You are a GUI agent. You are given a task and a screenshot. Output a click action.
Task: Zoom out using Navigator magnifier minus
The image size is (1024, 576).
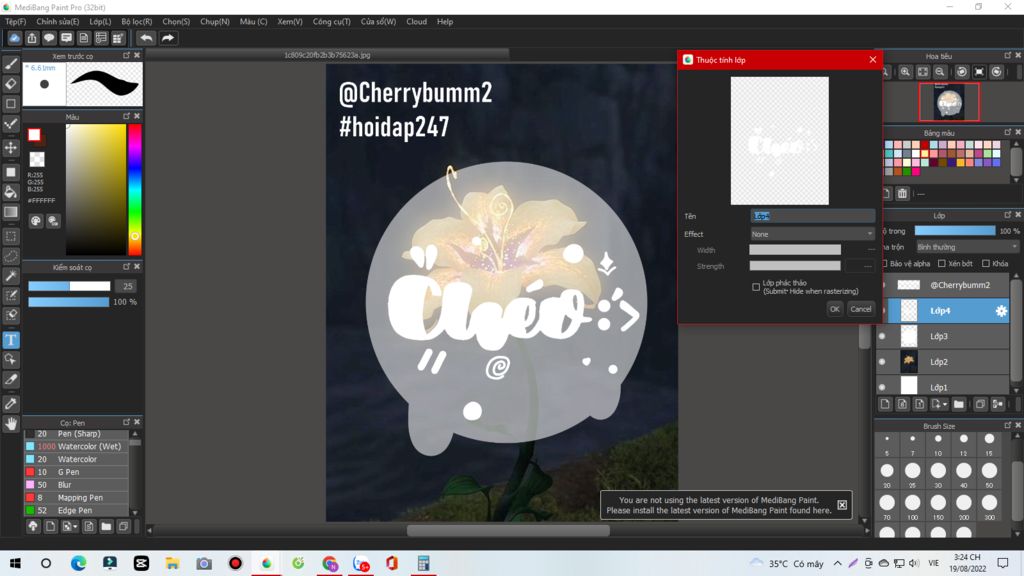click(940, 72)
